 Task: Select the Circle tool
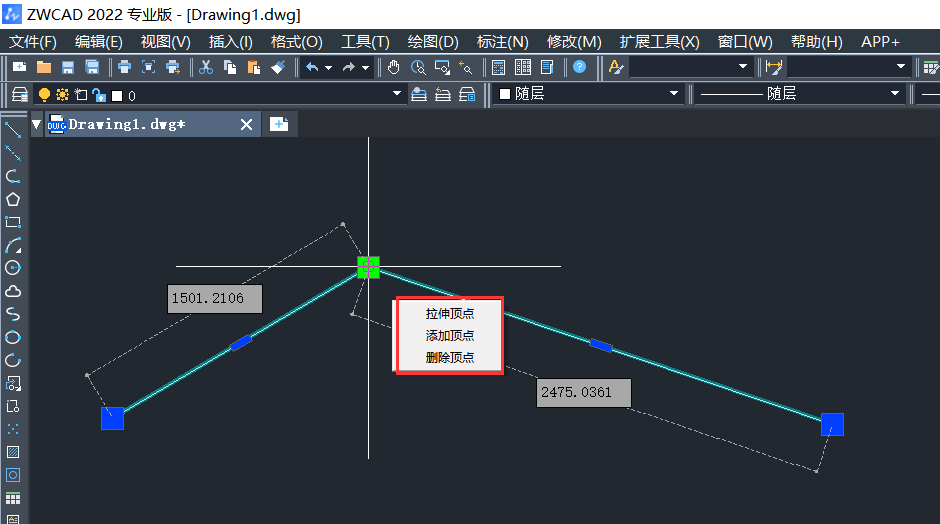[13, 268]
